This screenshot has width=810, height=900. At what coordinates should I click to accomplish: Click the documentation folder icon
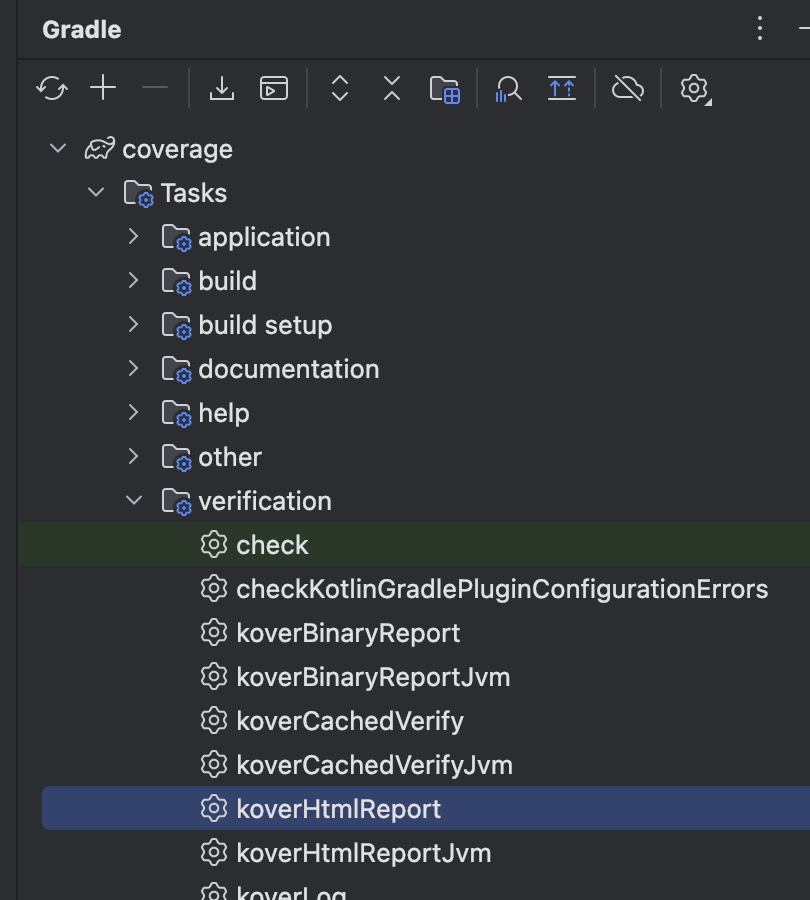tap(177, 370)
